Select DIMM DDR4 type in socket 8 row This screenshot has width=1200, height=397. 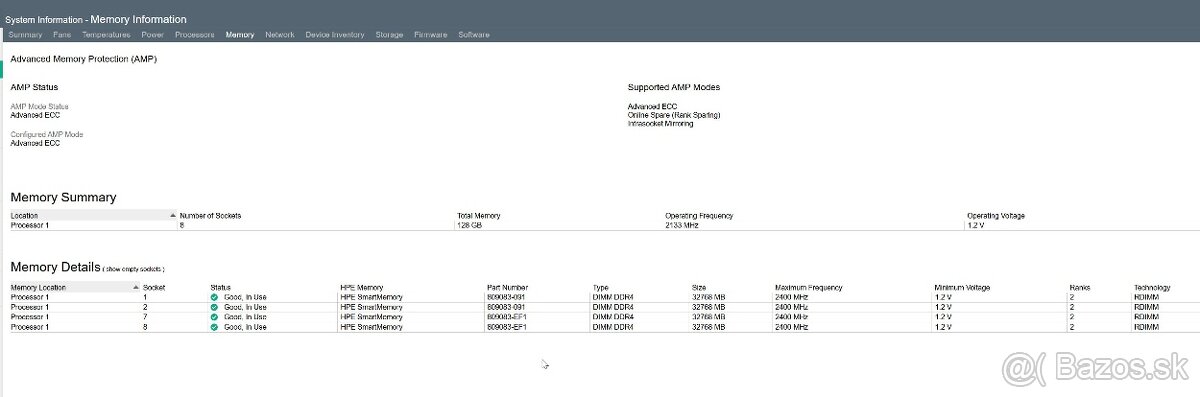click(614, 327)
